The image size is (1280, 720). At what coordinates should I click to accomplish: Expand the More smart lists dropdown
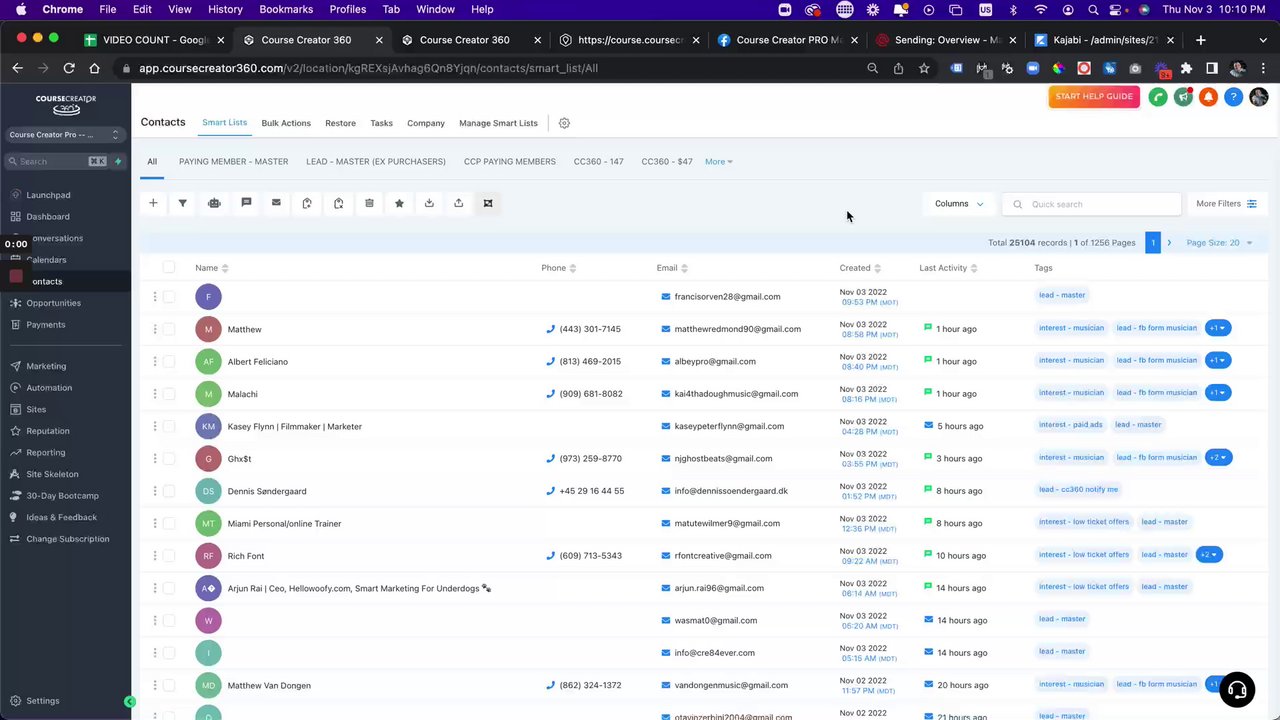coord(718,161)
